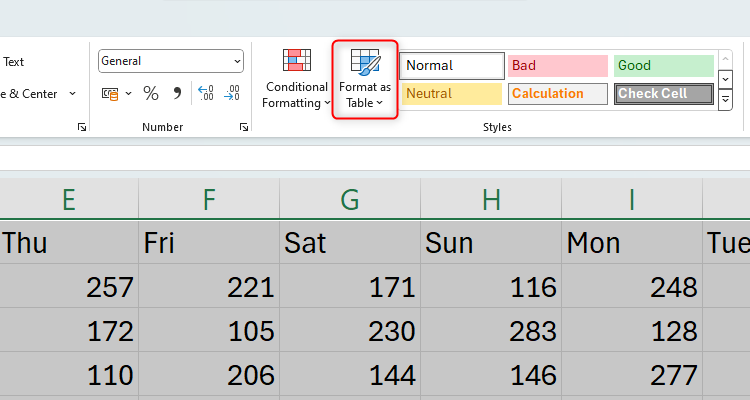Select cell containing 206
Image resolution: width=750 pixels, height=400 pixels.
209,374
